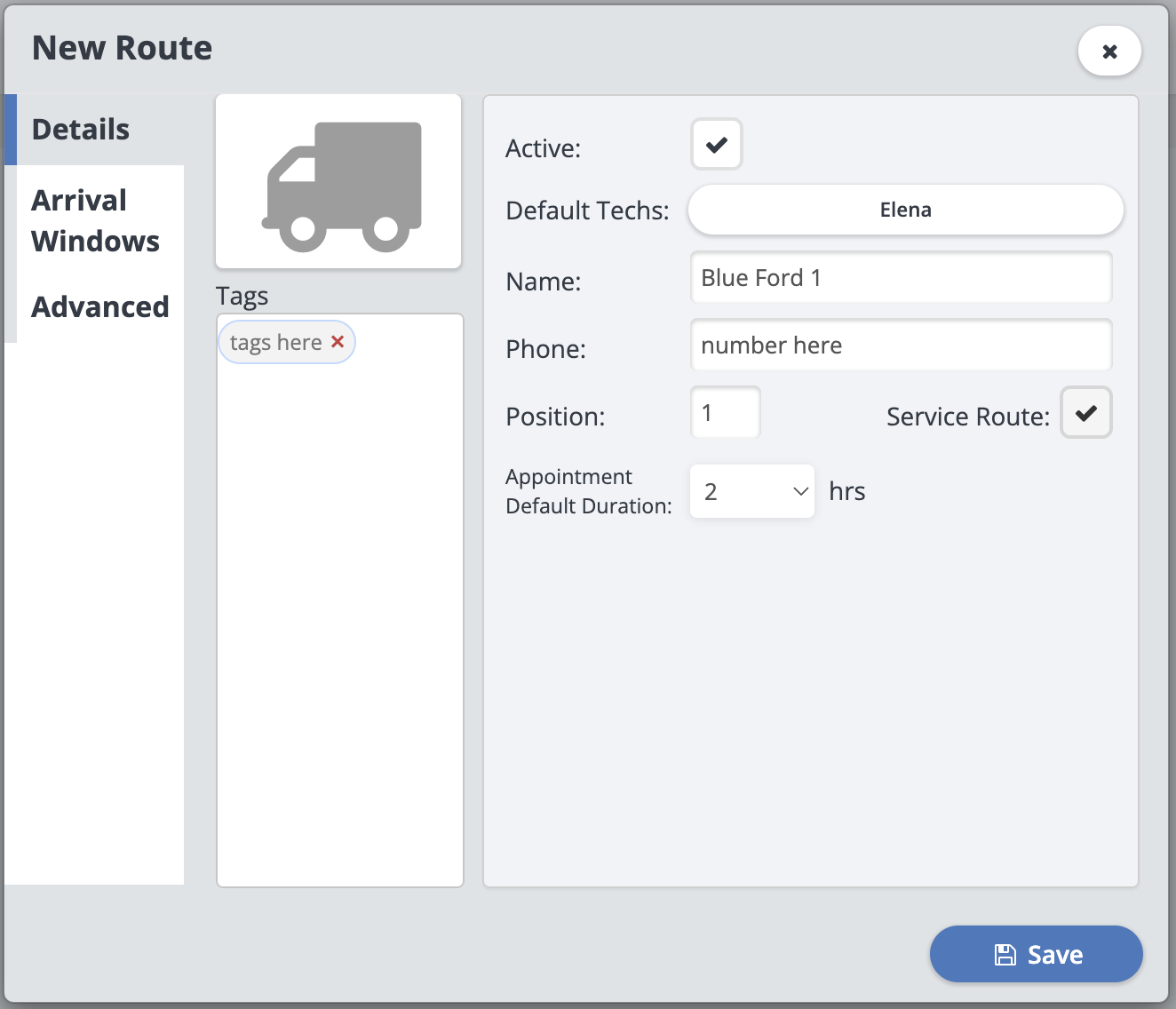Click into the Name field with Blue Ford 1

(x=901, y=278)
